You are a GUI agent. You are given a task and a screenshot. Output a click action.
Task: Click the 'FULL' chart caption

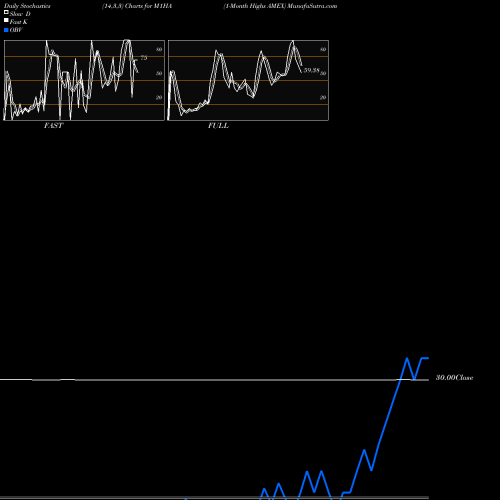218,126
